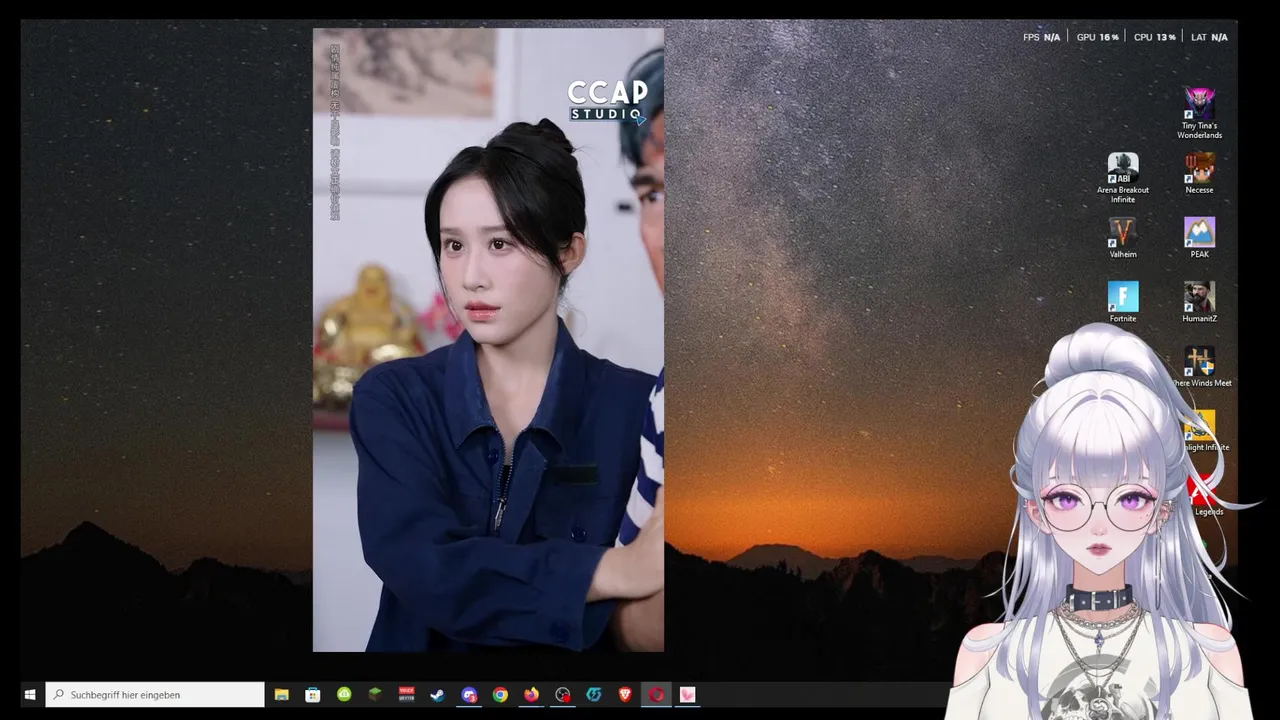The image size is (1280, 720).
Task: Click the 'CPU 13%' overlay readout
Action: pyautogui.click(x=1154, y=37)
